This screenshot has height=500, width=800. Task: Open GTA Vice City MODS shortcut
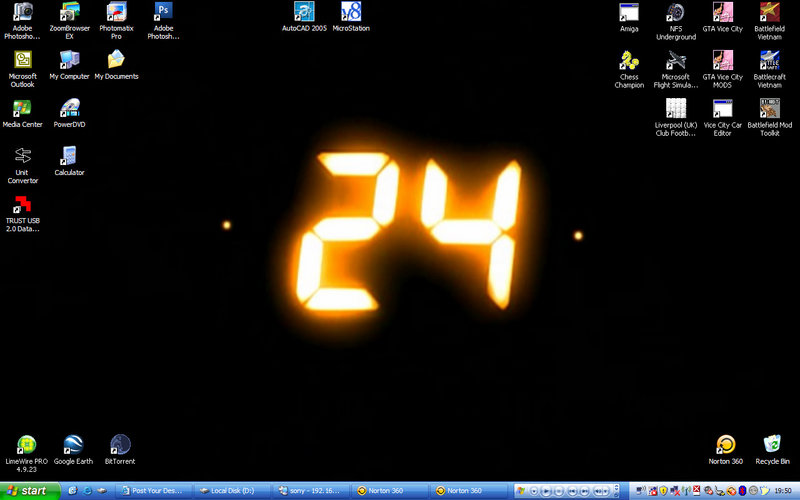pyautogui.click(x=722, y=69)
